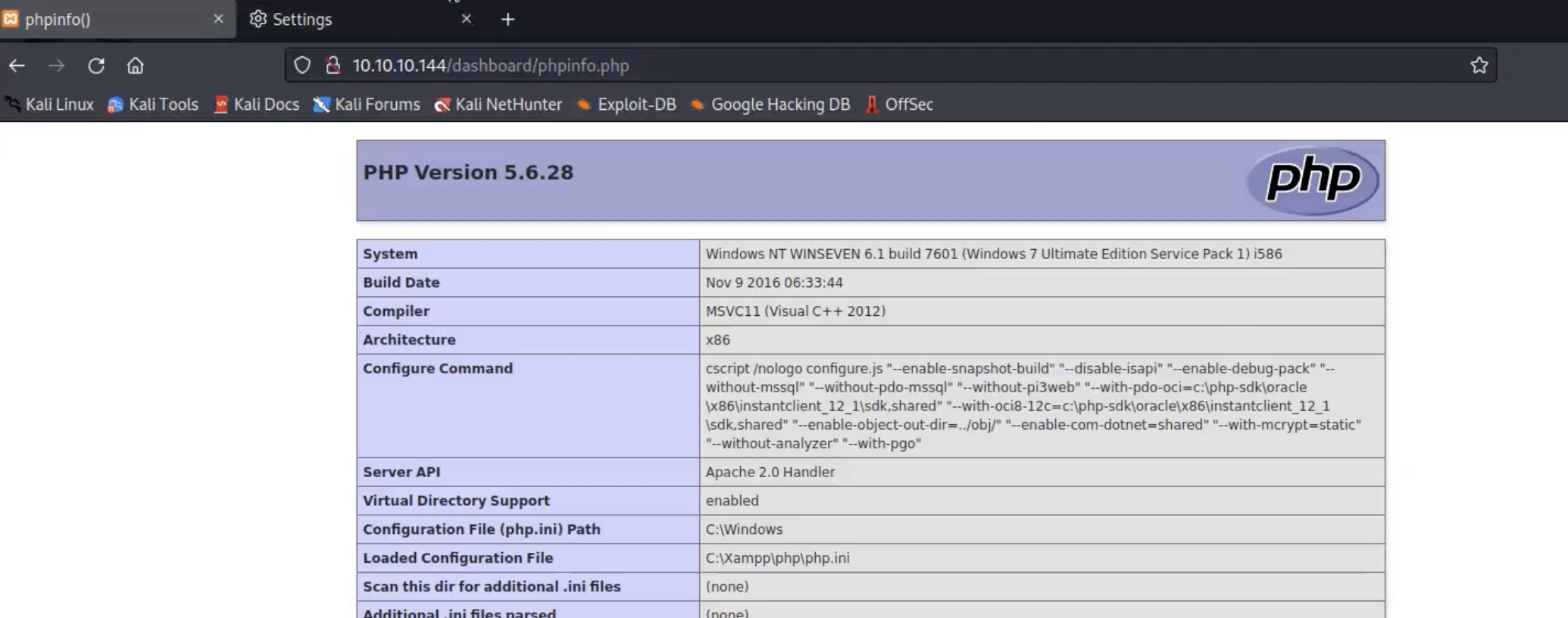Select the Windows NT WINSEVEN system value
1568x618 pixels.
[x=994, y=254]
